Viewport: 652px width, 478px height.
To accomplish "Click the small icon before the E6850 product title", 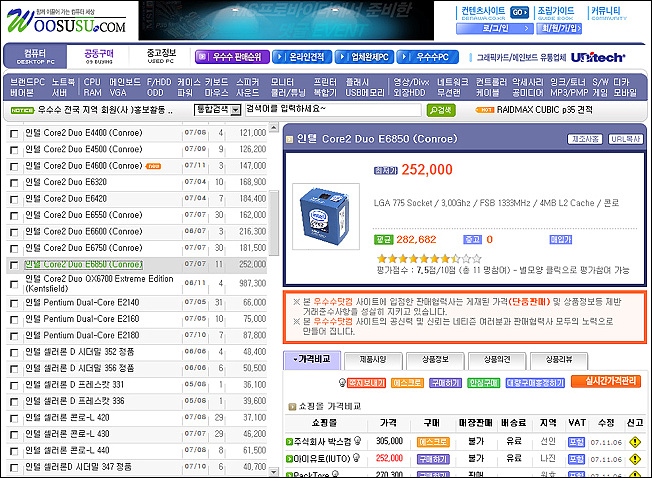I will (x=289, y=139).
